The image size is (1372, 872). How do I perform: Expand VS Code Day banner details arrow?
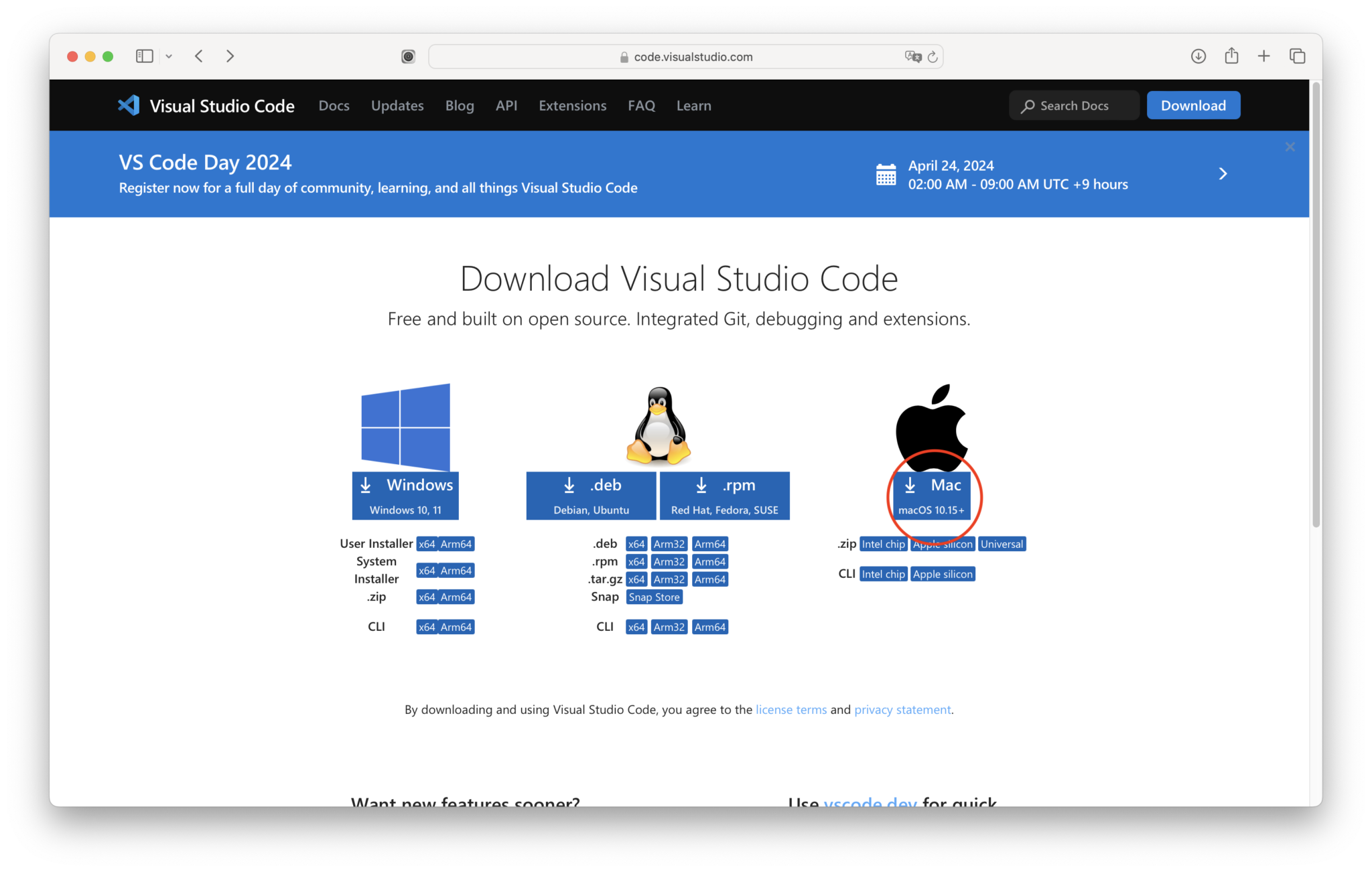click(x=1223, y=173)
